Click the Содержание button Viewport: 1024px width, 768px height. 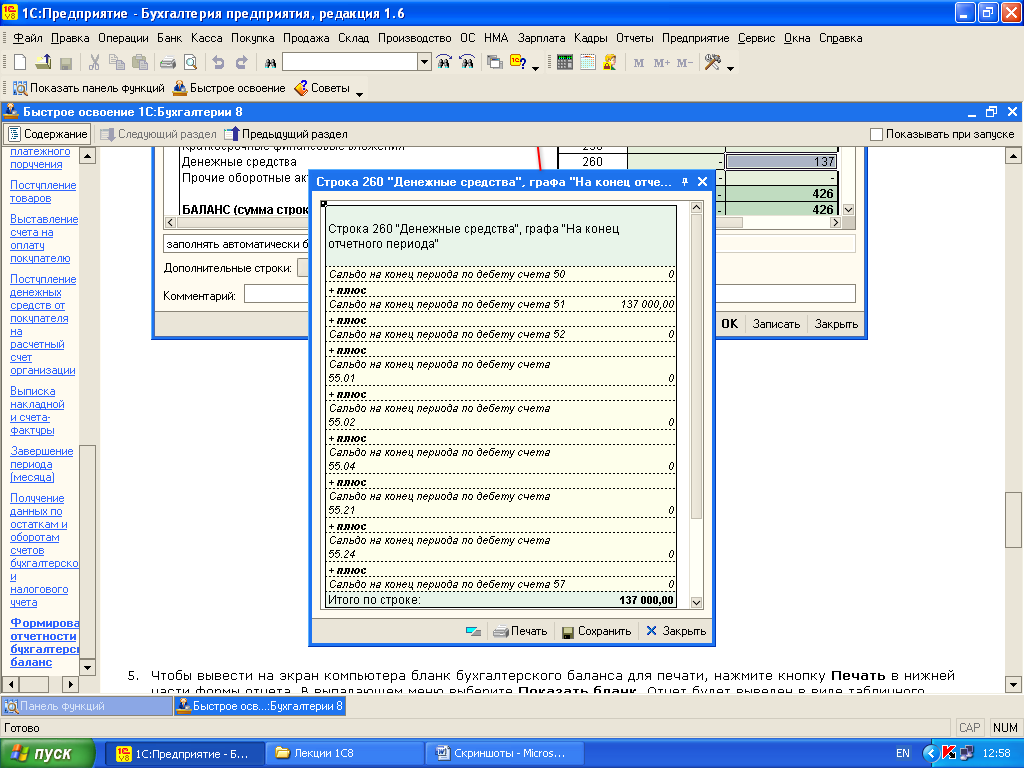point(48,134)
